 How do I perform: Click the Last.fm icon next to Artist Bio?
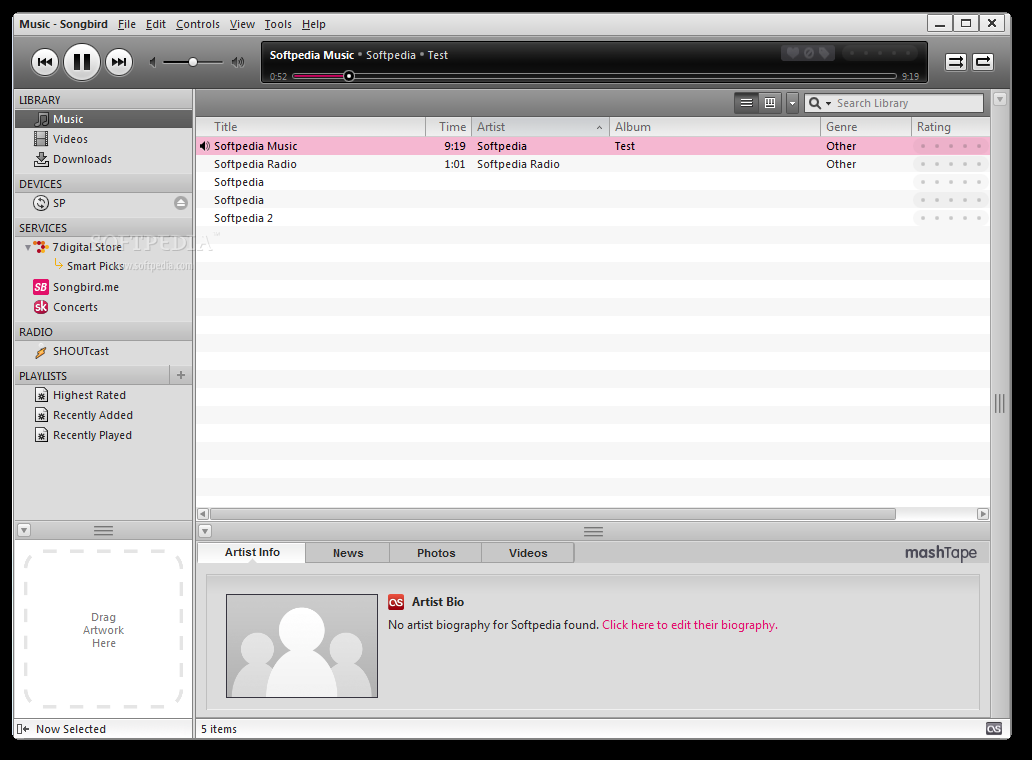click(x=396, y=602)
